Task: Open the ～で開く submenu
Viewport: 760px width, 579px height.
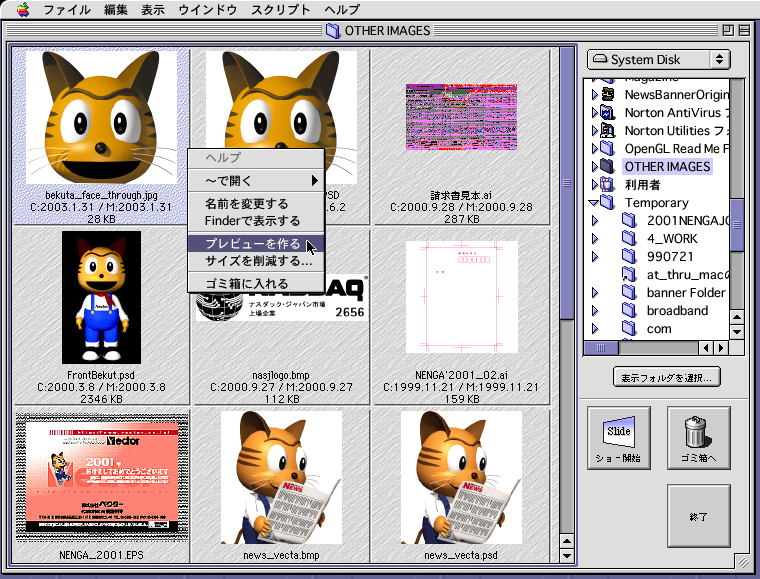Action: (256, 181)
